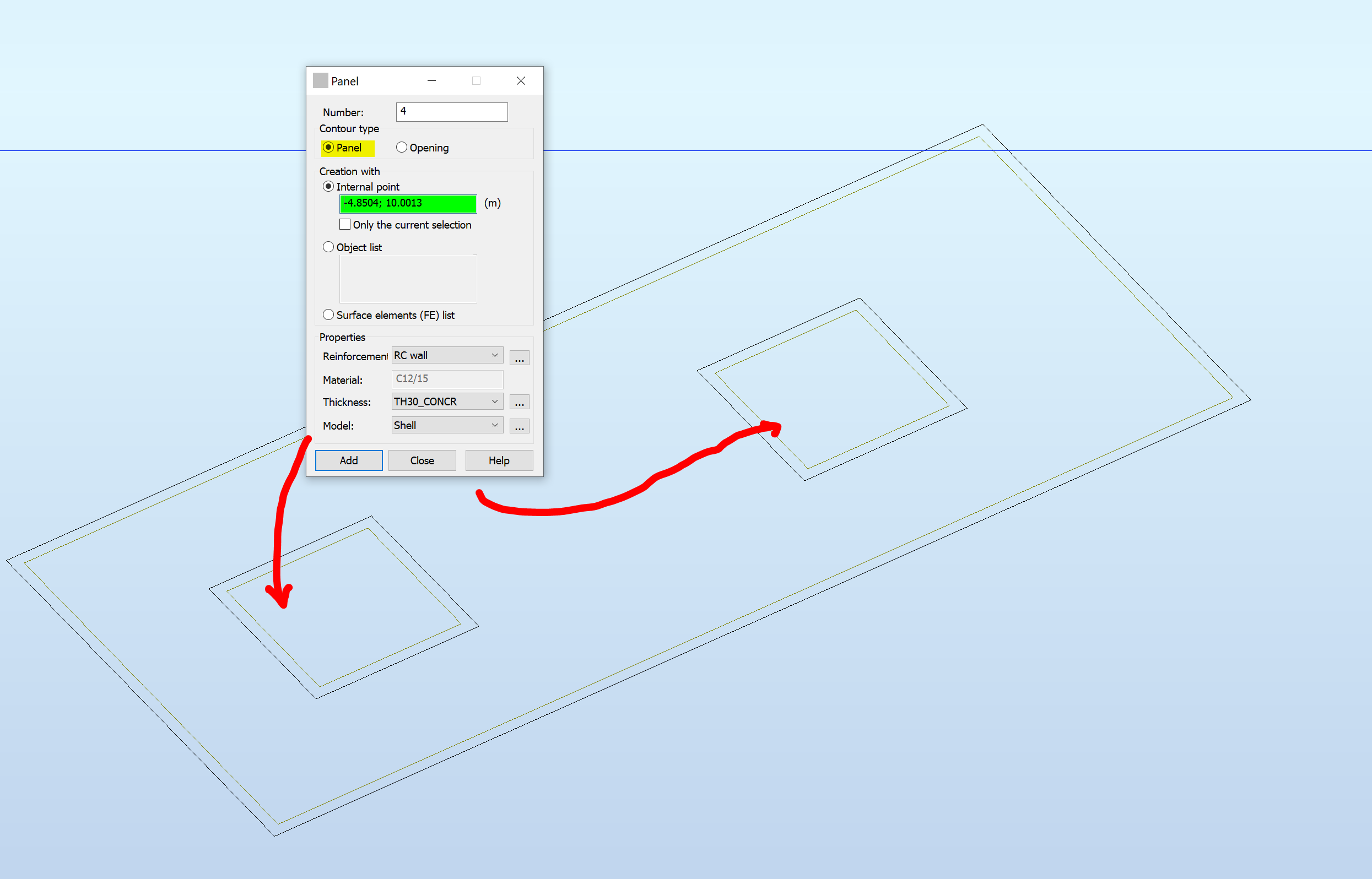This screenshot has width=1372, height=879.
Task: Select the Panel contour type radio button
Action: pyautogui.click(x=328, y=148)
